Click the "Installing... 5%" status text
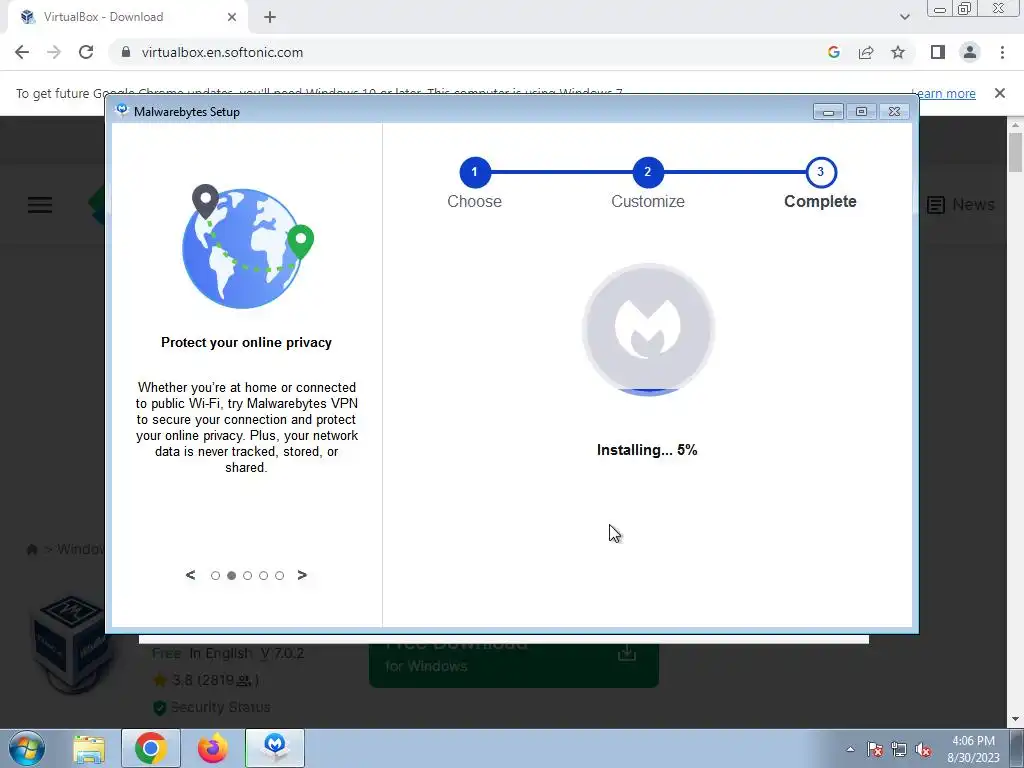1024x768 pixels. point(647,450)
